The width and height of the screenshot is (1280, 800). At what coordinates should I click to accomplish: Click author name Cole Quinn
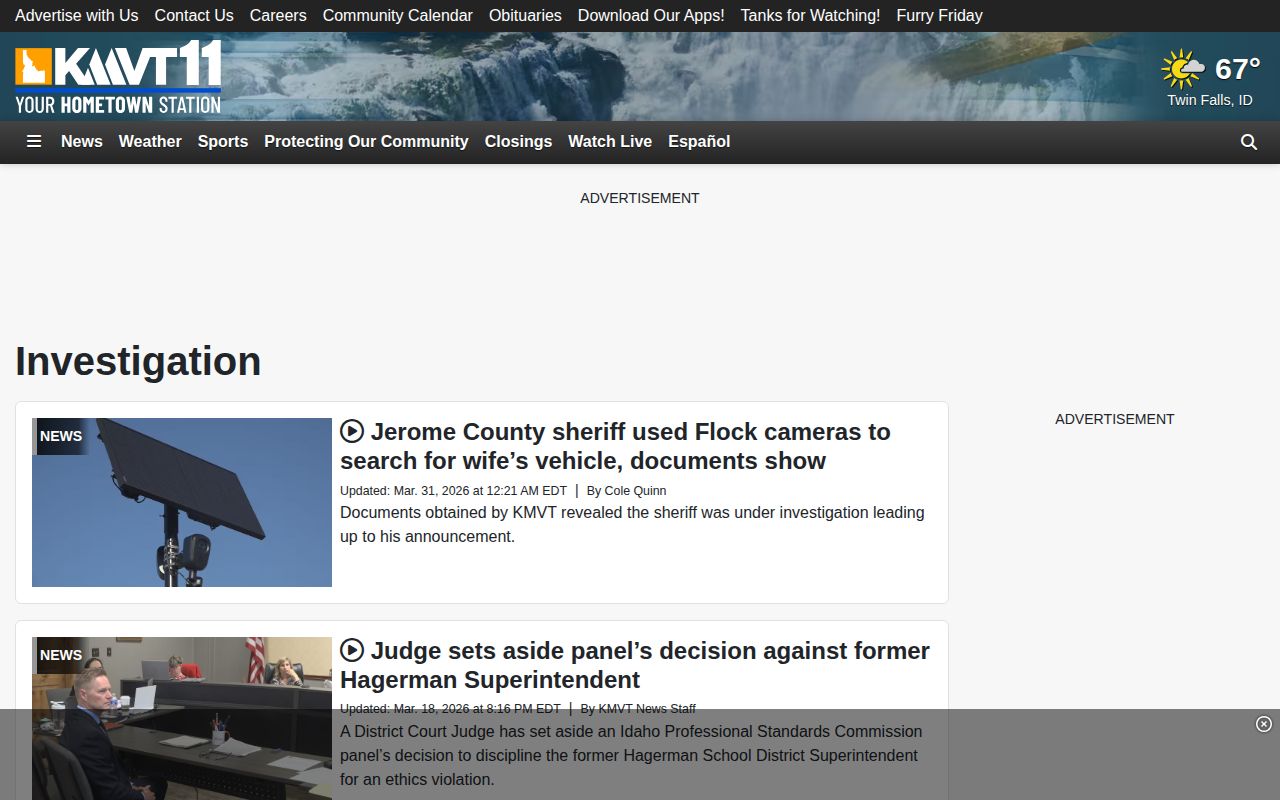coord(635,491)
